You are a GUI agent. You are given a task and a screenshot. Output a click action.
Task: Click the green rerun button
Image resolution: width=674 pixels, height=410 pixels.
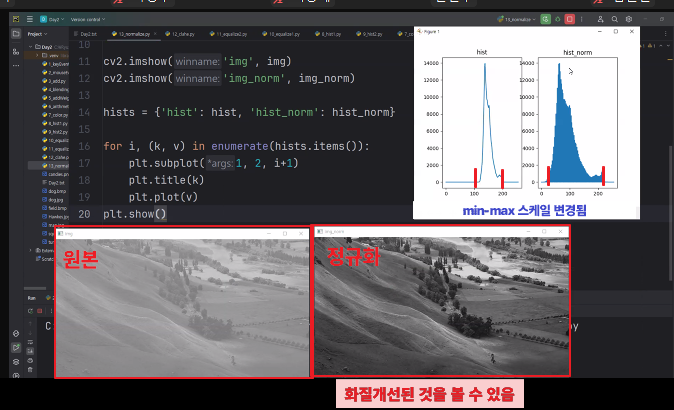(x=545, y=19)
